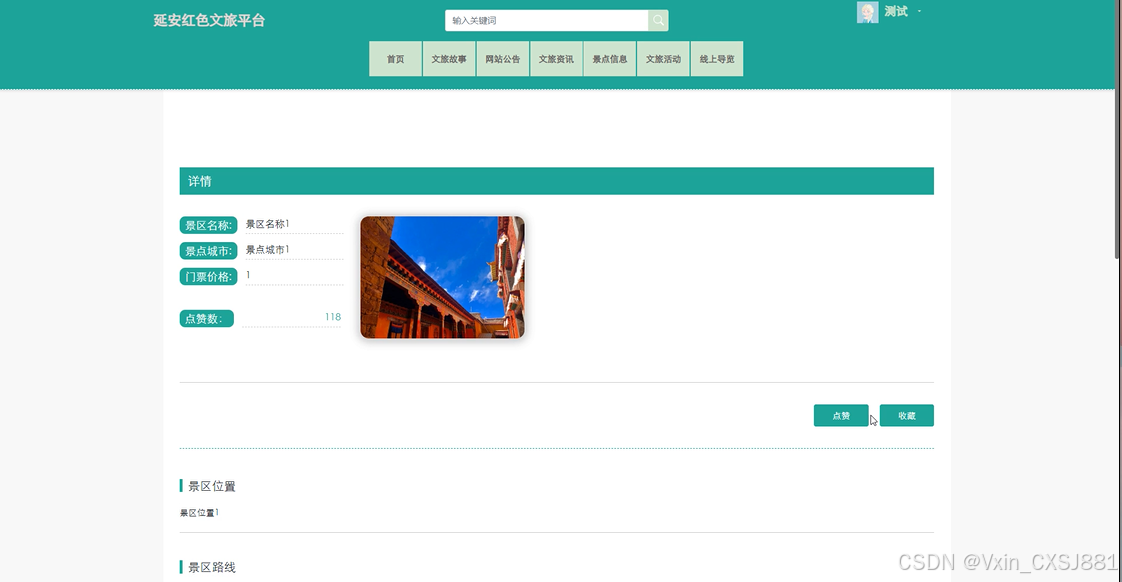This screenshot has height=582, width=1122.
Task: Open the 网站公告 nav tab
Action: tap(502, 59)
